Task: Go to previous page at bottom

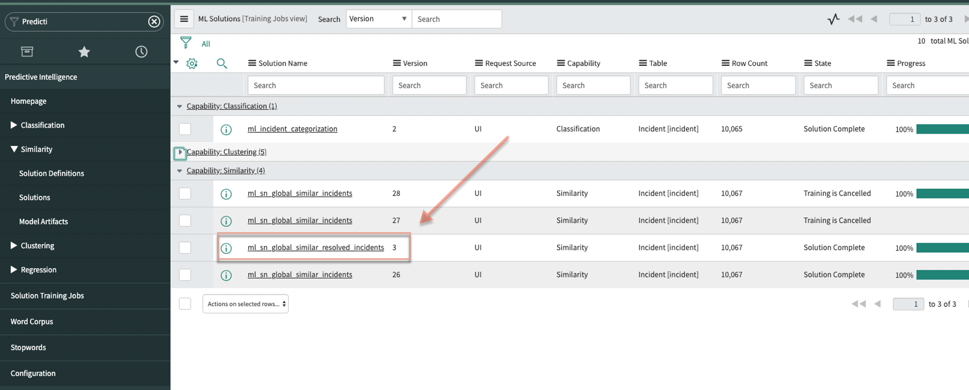Action: [x=877, y=304]
